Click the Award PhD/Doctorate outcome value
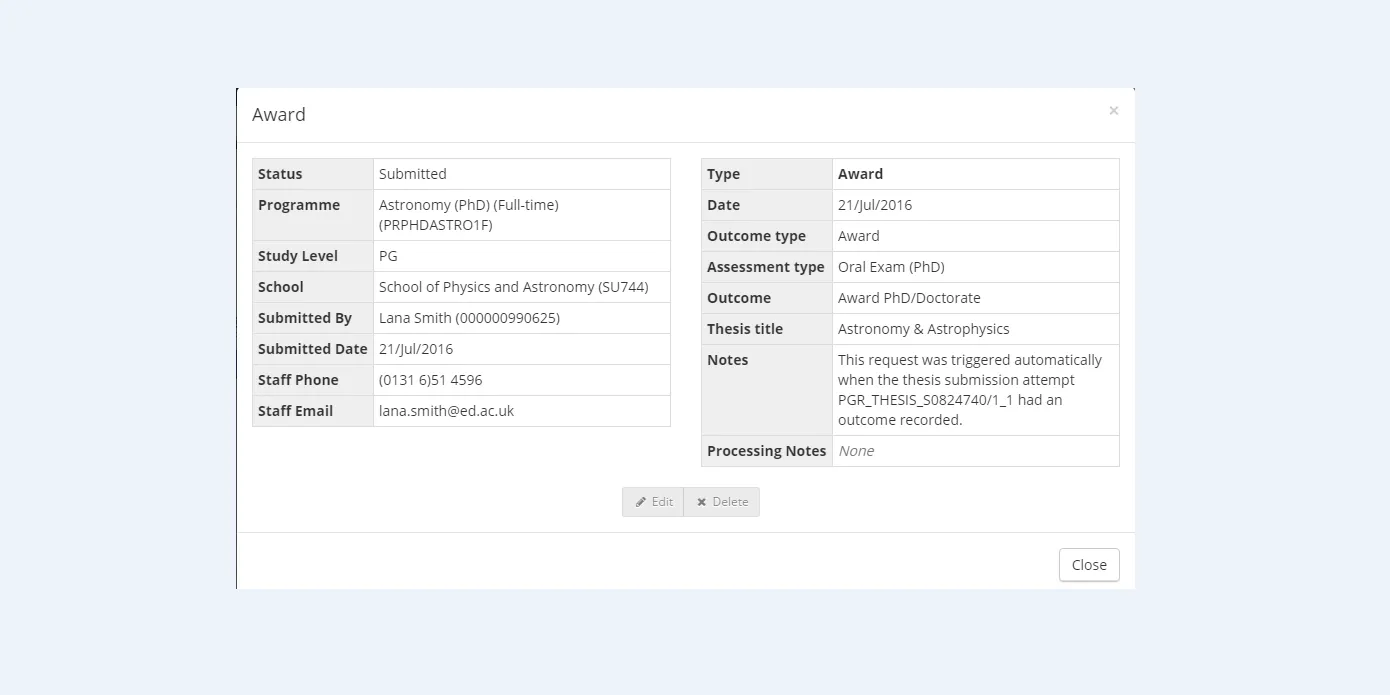This screenshot has width=1390, height=695. pos(909,298)
